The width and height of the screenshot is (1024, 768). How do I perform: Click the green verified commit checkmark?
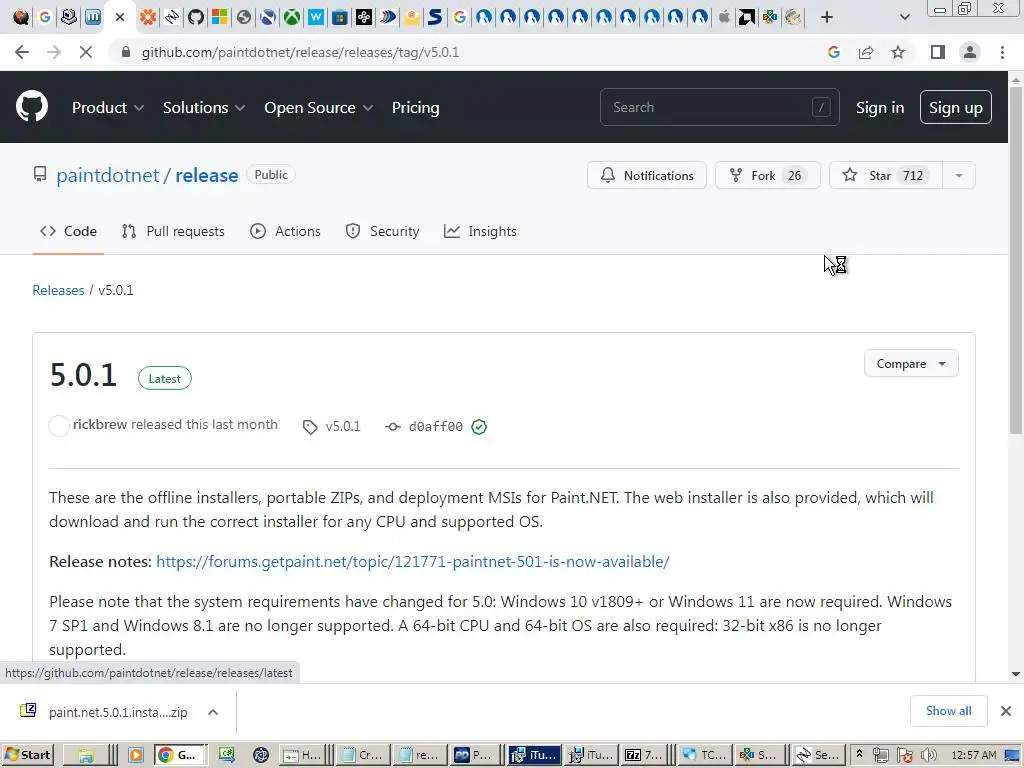479,426
